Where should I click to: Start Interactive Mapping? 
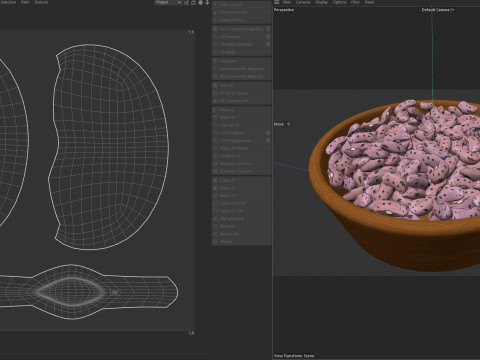point(242,69)
